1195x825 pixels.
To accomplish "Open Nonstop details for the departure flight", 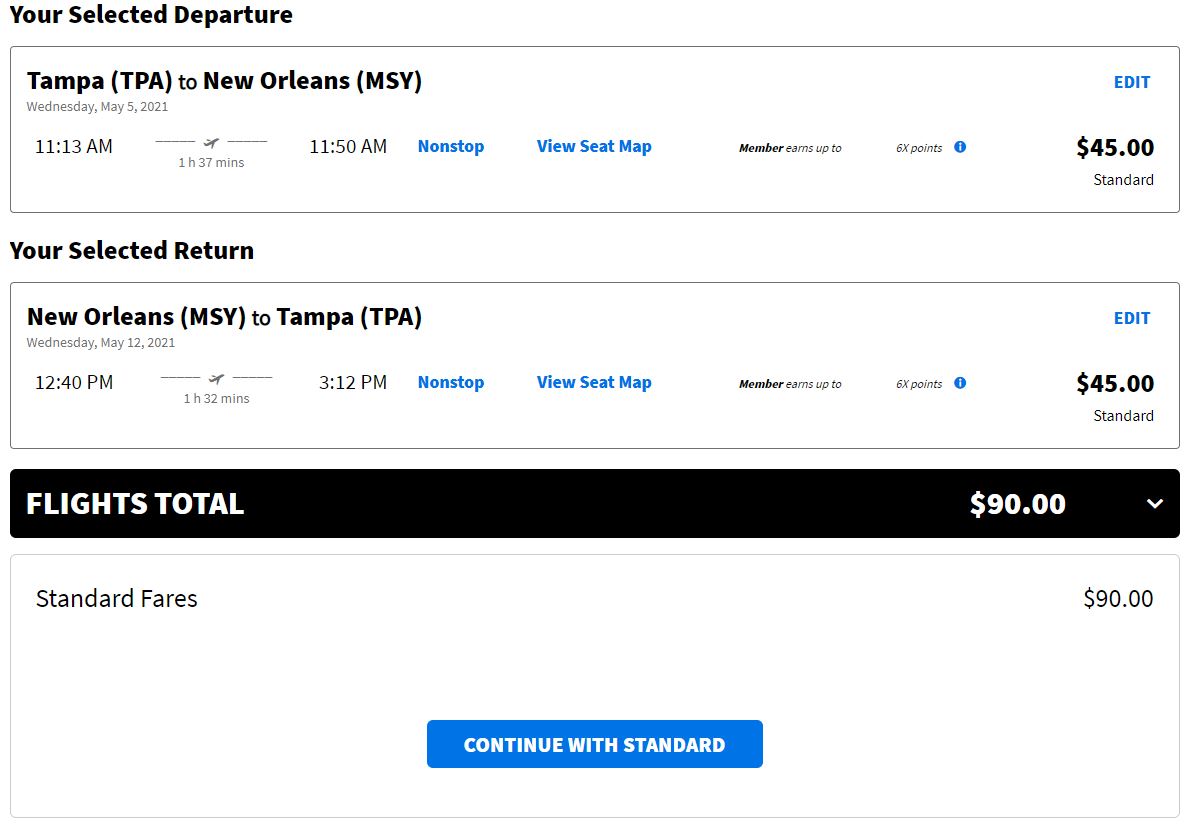I will coord(450,146).
